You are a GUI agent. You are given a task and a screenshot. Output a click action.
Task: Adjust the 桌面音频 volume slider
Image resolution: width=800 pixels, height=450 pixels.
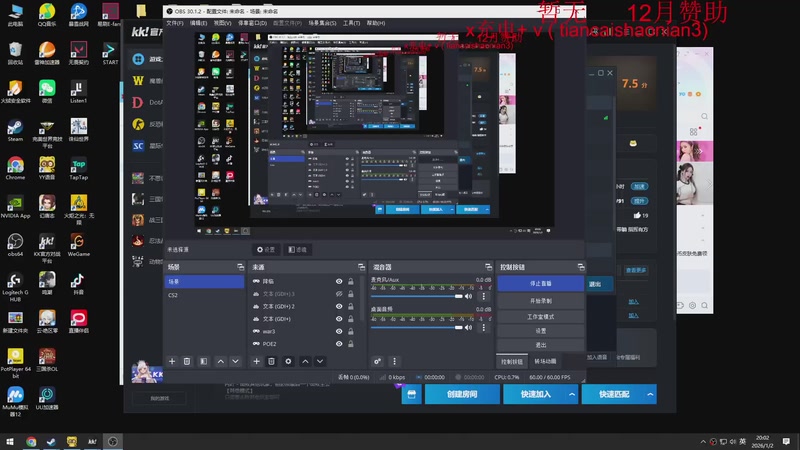(416, 328)
